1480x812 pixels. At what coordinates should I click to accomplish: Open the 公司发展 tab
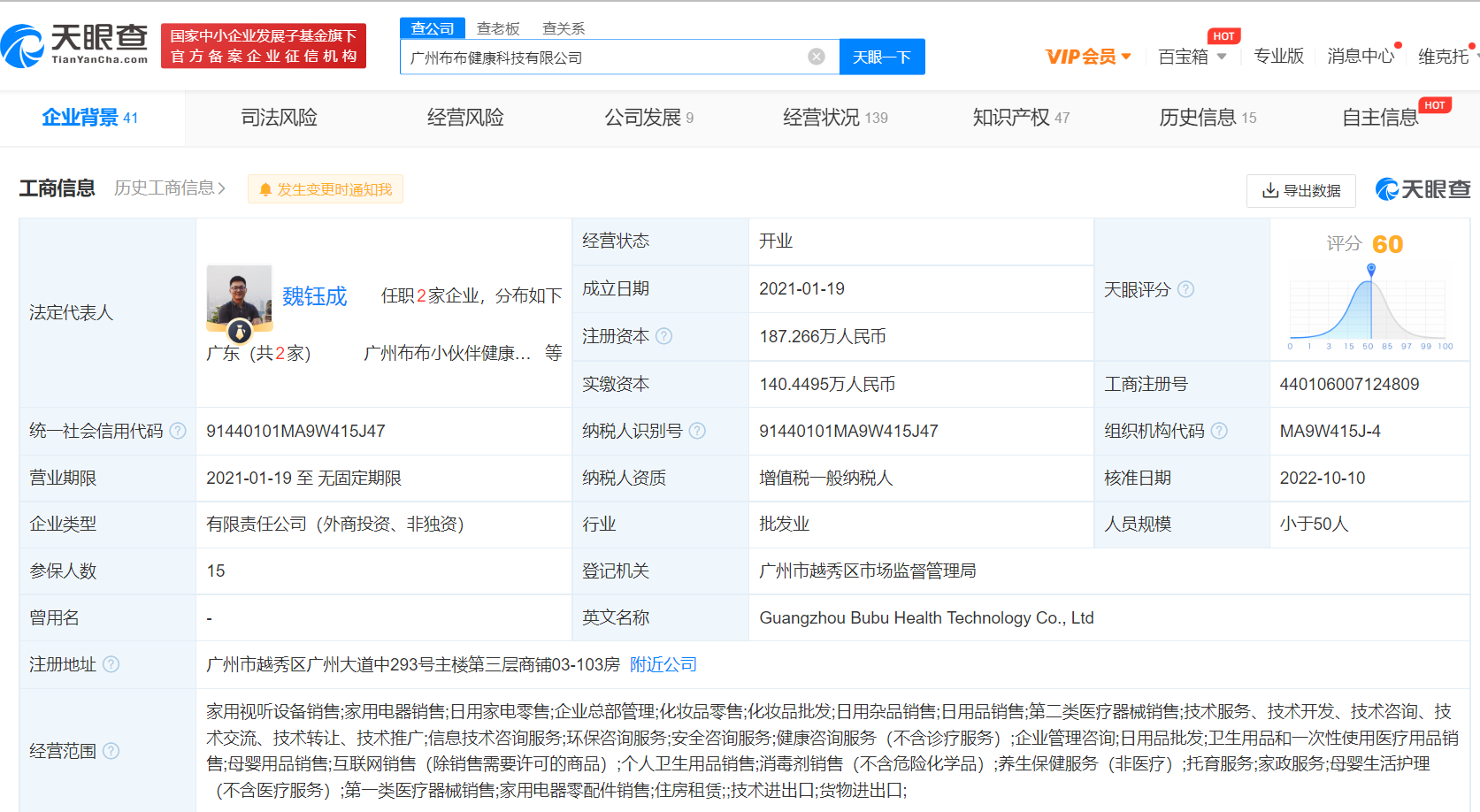coord(648,118)
